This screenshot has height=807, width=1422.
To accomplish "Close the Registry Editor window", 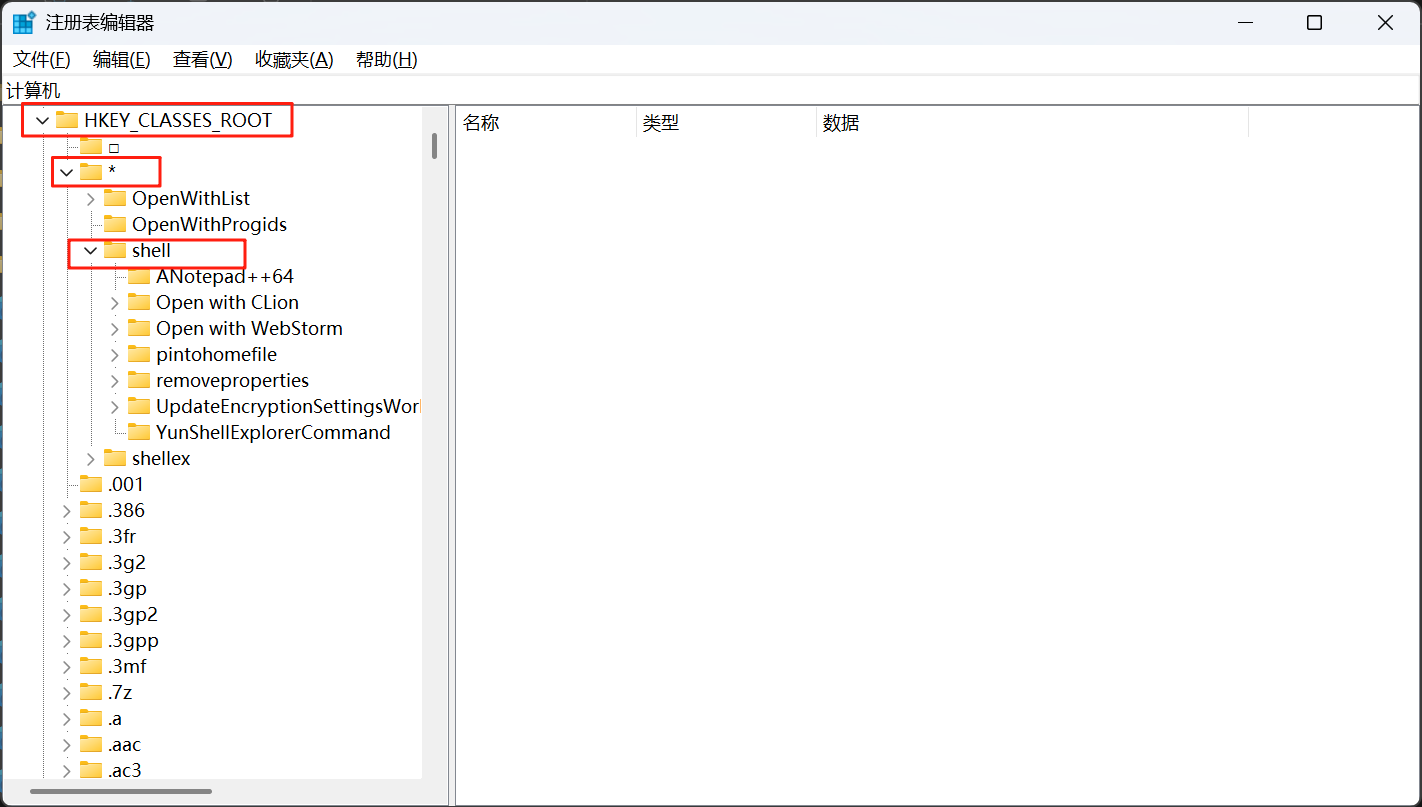I will [1385, 23].
